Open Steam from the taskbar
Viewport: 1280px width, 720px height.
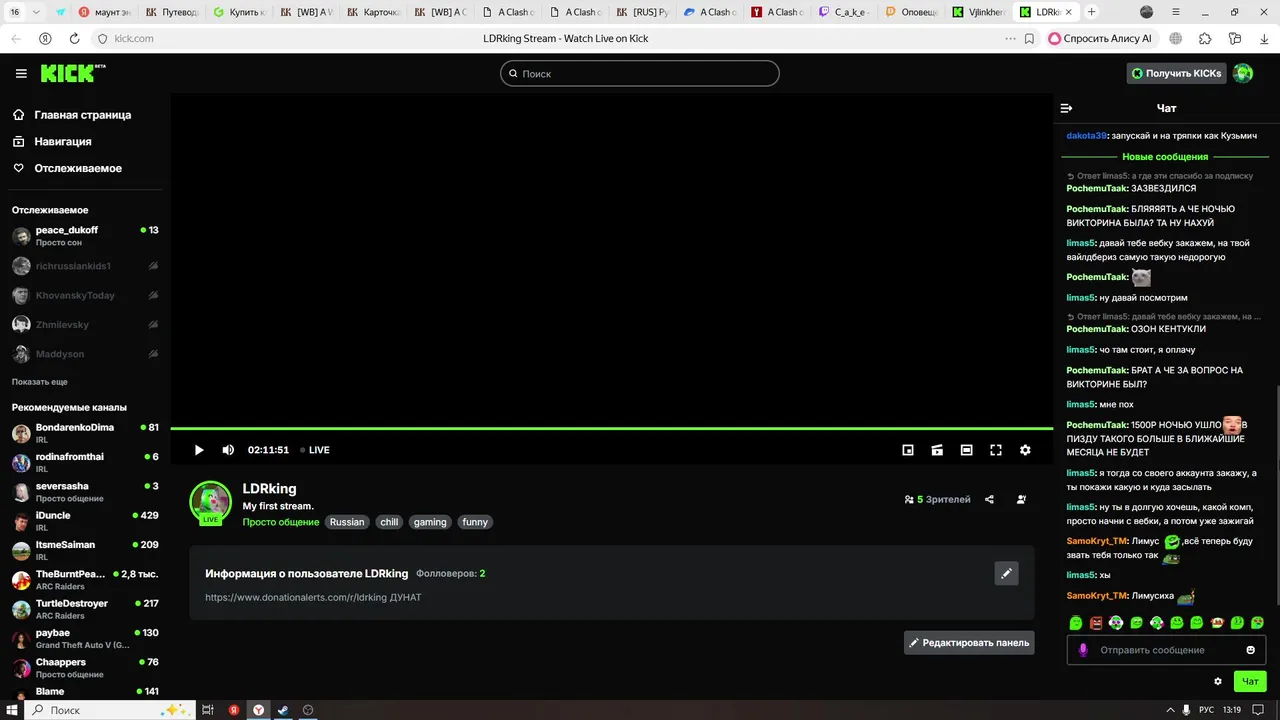click(283, 710)
